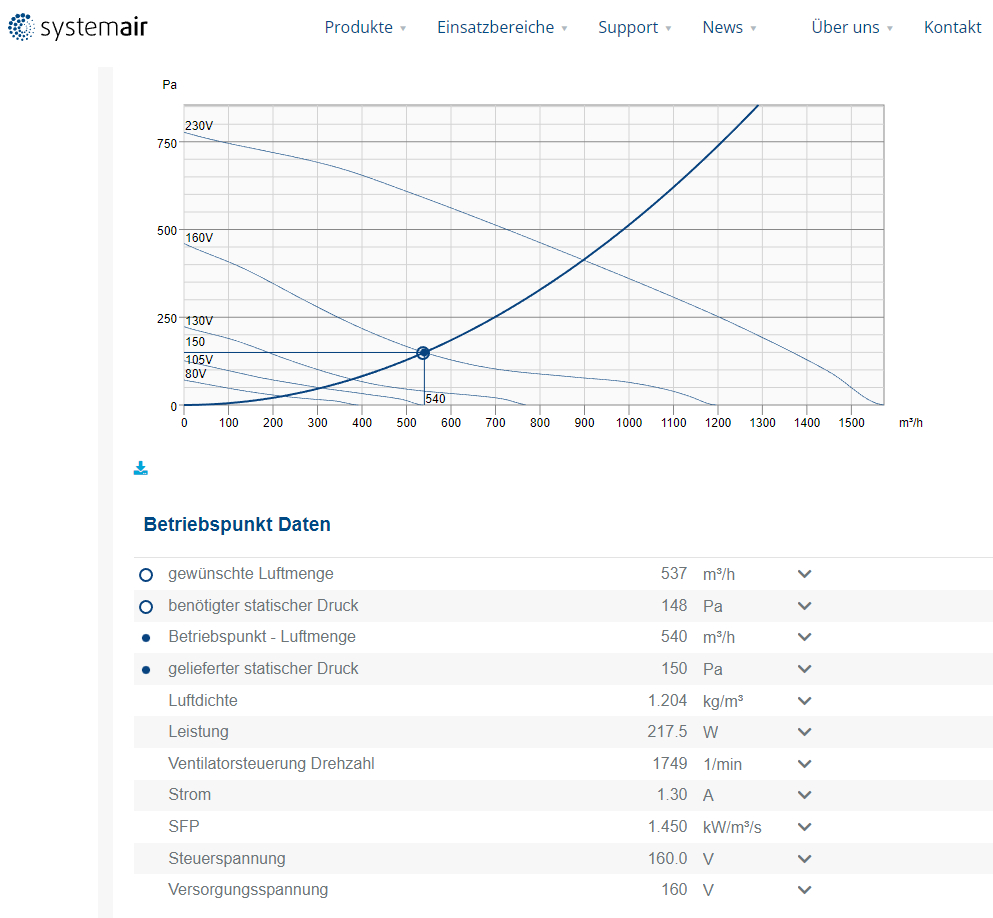Select the benötigter statischer Druck radio circle
This screenshot has height=918, width=993.
[146, 607]
